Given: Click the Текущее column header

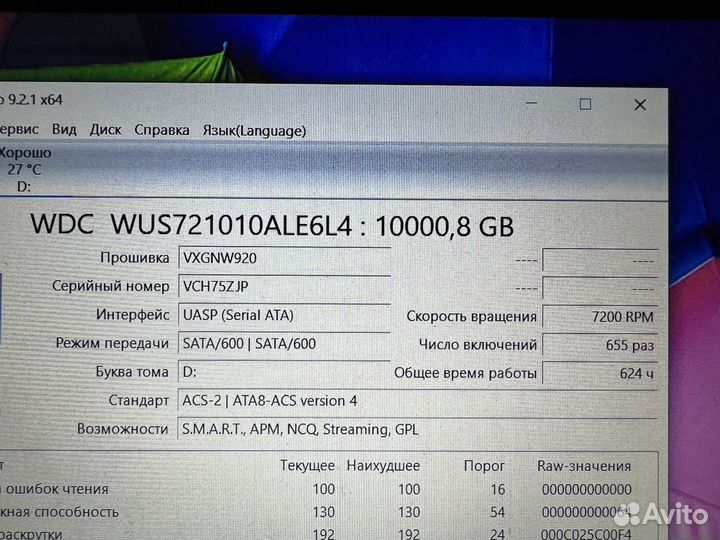Looking at the screenshot, I should 307,465.
